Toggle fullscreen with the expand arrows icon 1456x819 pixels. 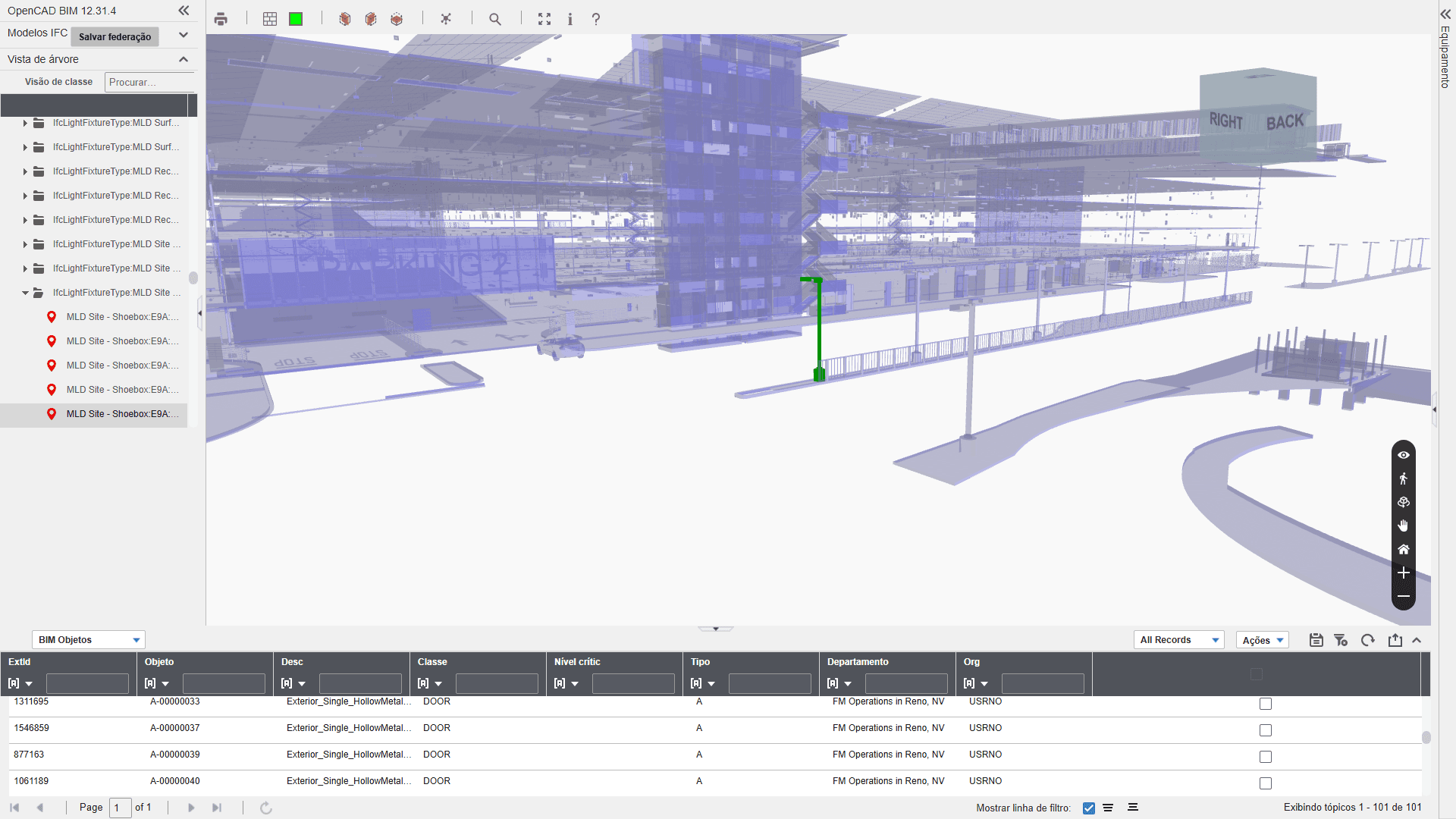pyautogui.click(x=544, y=19)
